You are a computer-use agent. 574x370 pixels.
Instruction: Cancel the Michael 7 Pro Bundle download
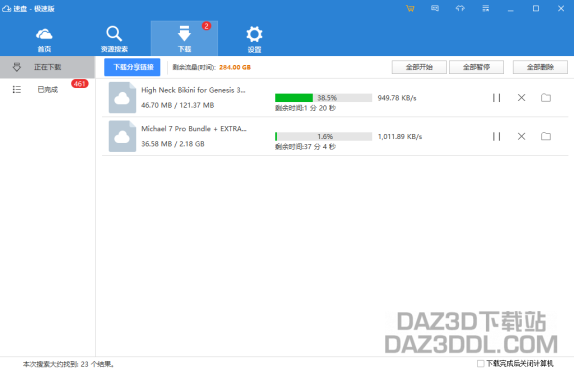point(521,137)
